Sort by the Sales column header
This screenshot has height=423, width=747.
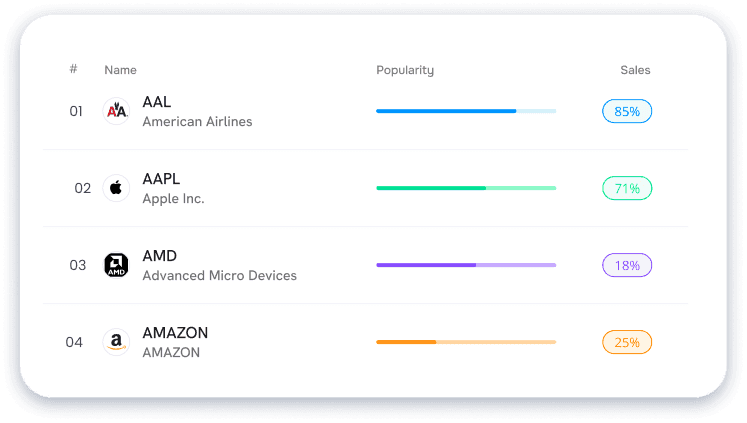coord(635,70)
